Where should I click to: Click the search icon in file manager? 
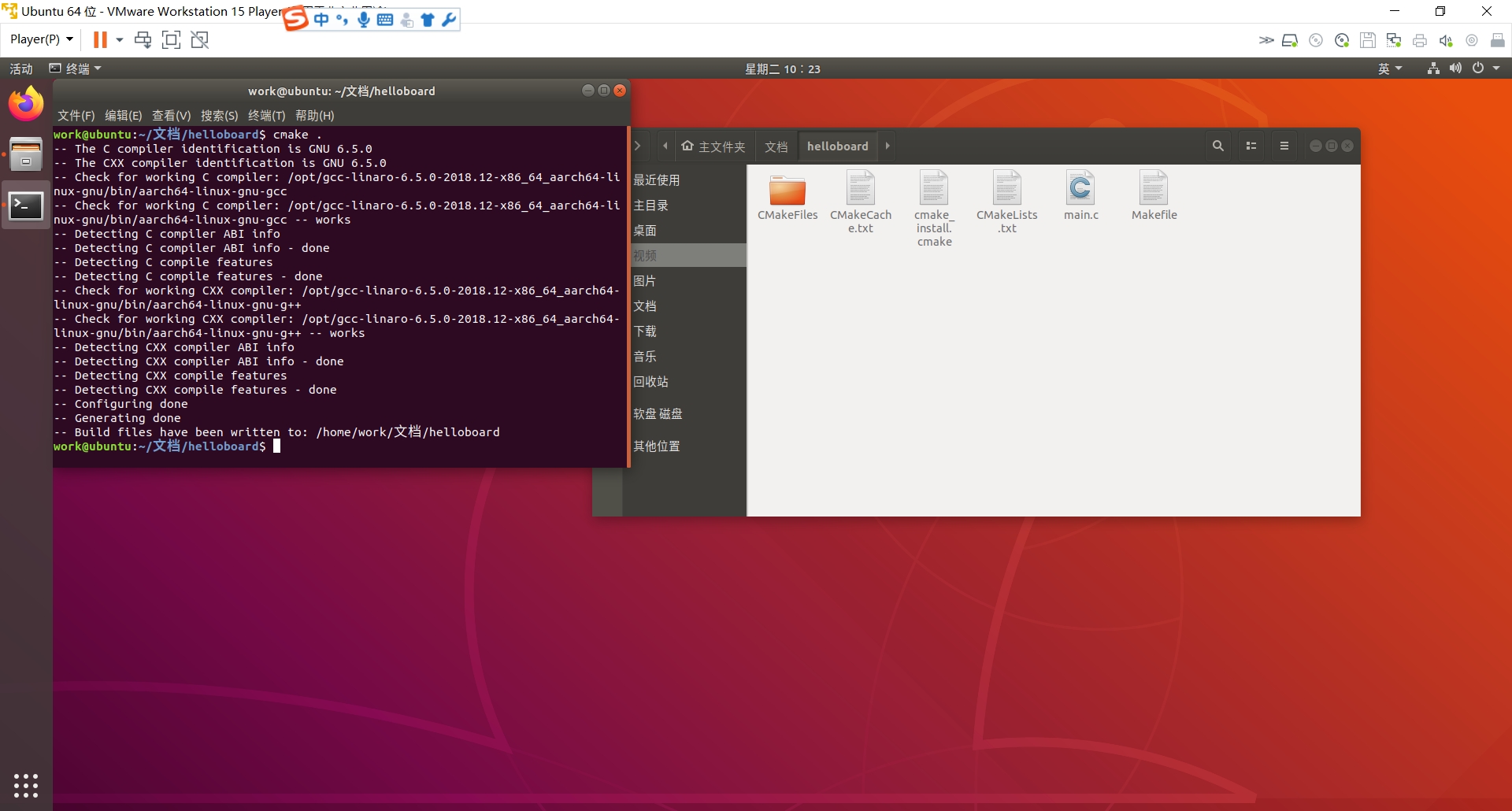(1217, 146)
